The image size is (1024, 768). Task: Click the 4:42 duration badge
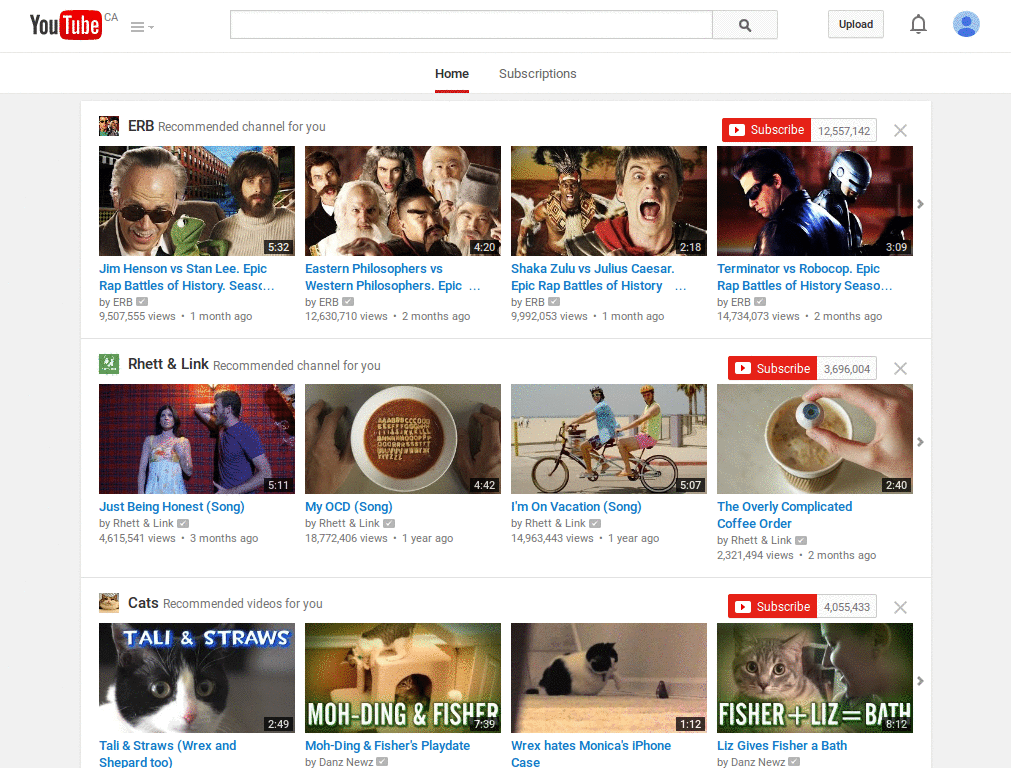coord(485,485)
